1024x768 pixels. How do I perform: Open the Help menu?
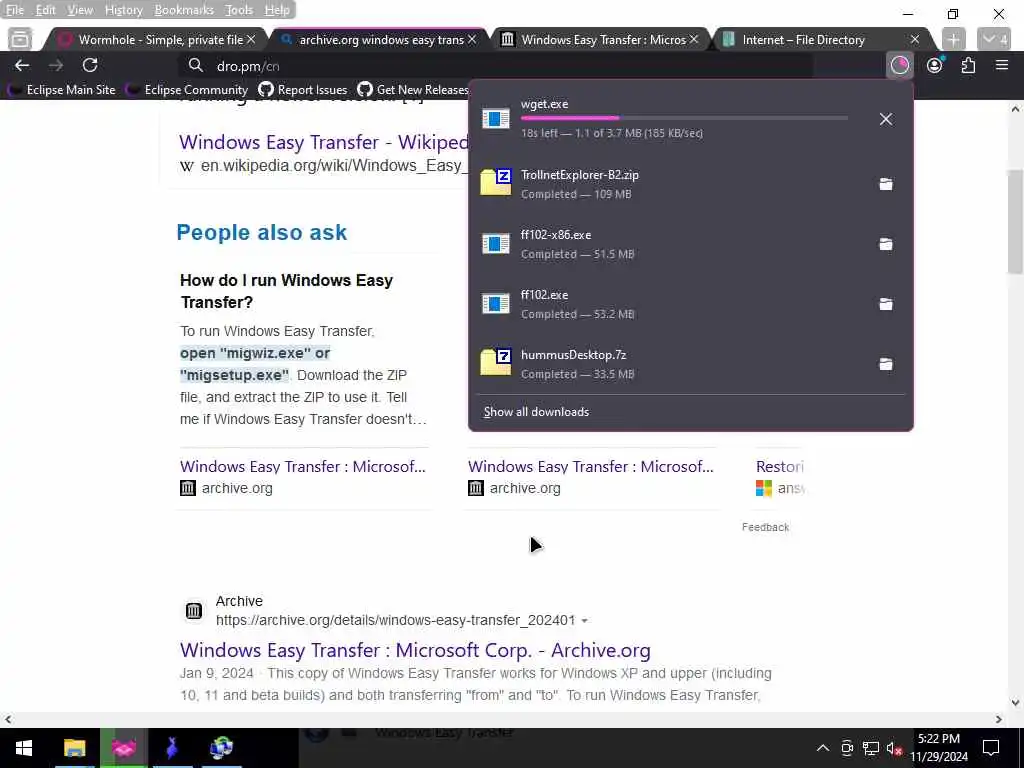click(277, 10)
